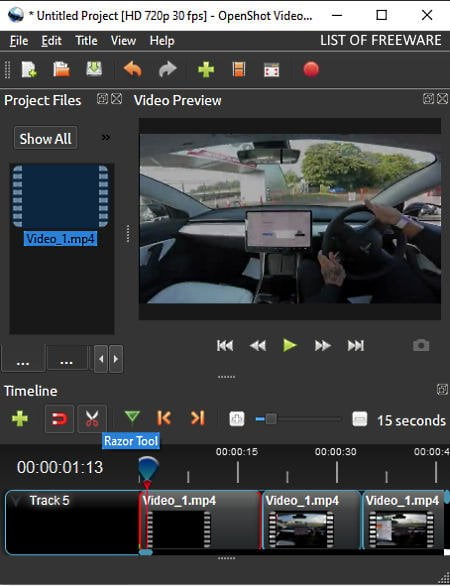The height and width of the screenshot is (586, 450).
Task: Add marker with green triangle icon
Action: (132, 417)
